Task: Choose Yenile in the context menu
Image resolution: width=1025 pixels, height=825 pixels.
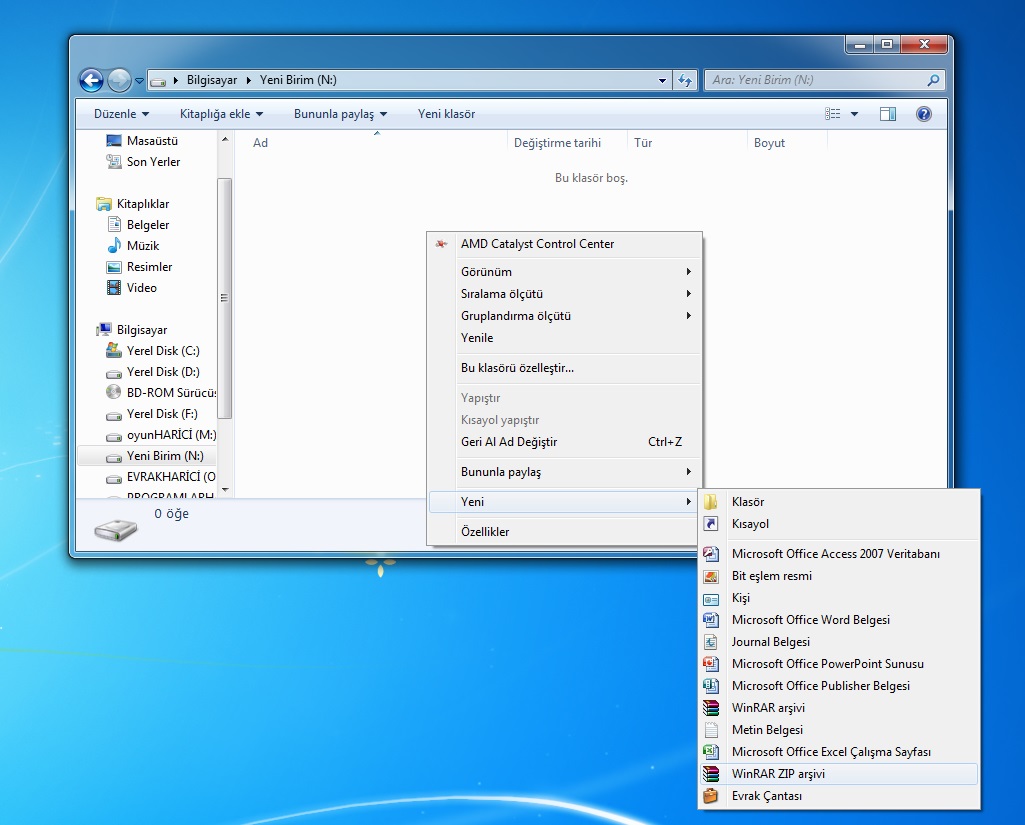Action: [x=565, y=338]
